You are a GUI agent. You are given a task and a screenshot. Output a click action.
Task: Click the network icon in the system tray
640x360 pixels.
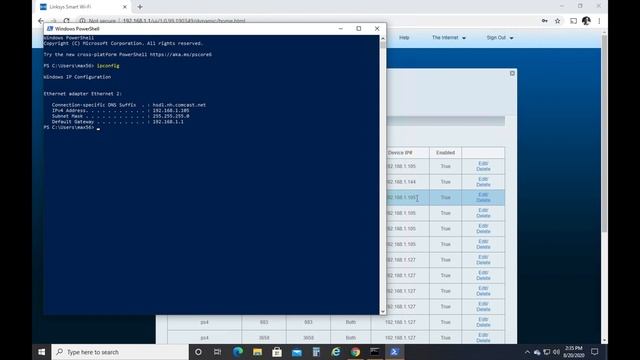[547, 352]
